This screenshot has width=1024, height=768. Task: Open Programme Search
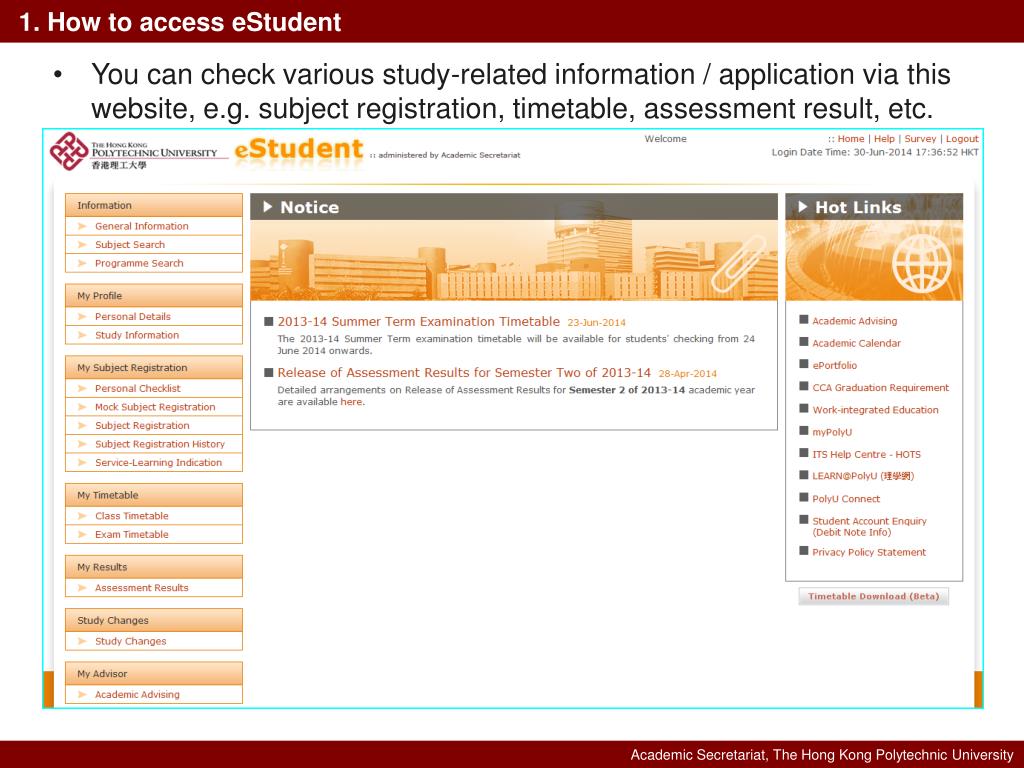click(139, 263)
